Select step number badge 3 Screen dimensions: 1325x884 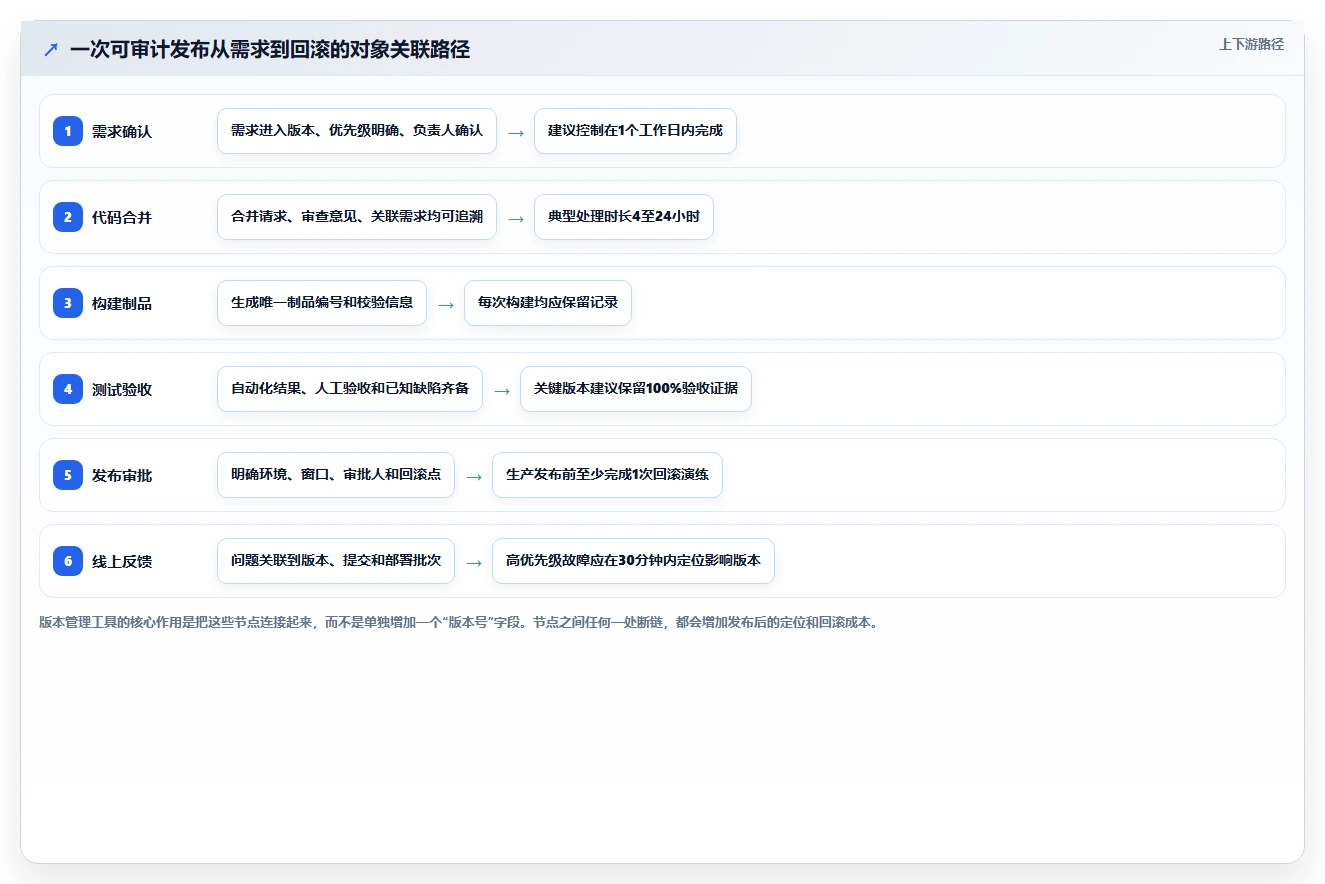(x=68, y=303)
